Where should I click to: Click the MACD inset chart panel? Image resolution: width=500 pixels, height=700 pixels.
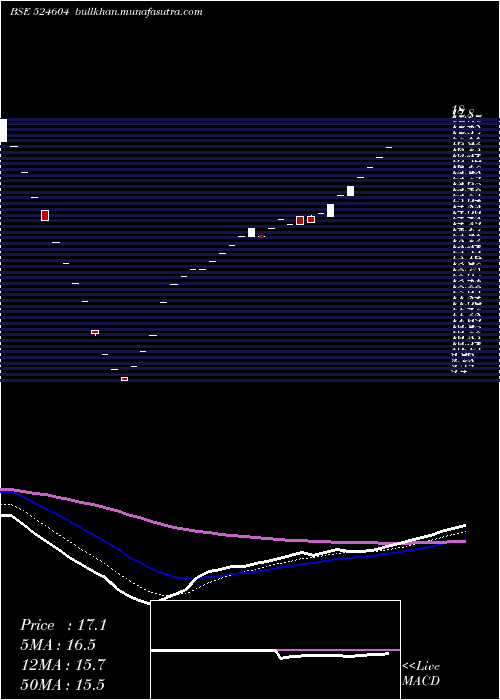click(275, 650)
